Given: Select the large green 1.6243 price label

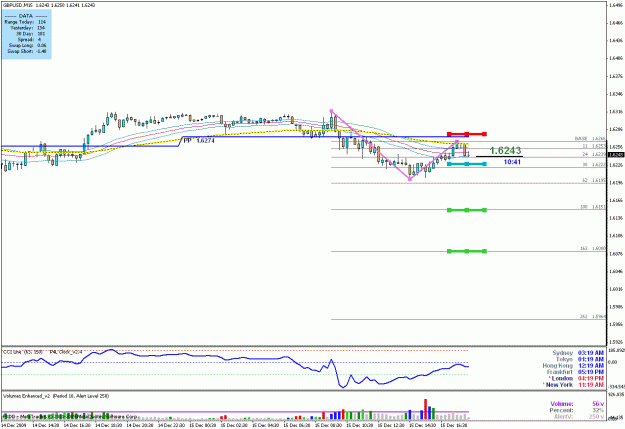Looking at the screenshot, I should [x=505, y=150].
